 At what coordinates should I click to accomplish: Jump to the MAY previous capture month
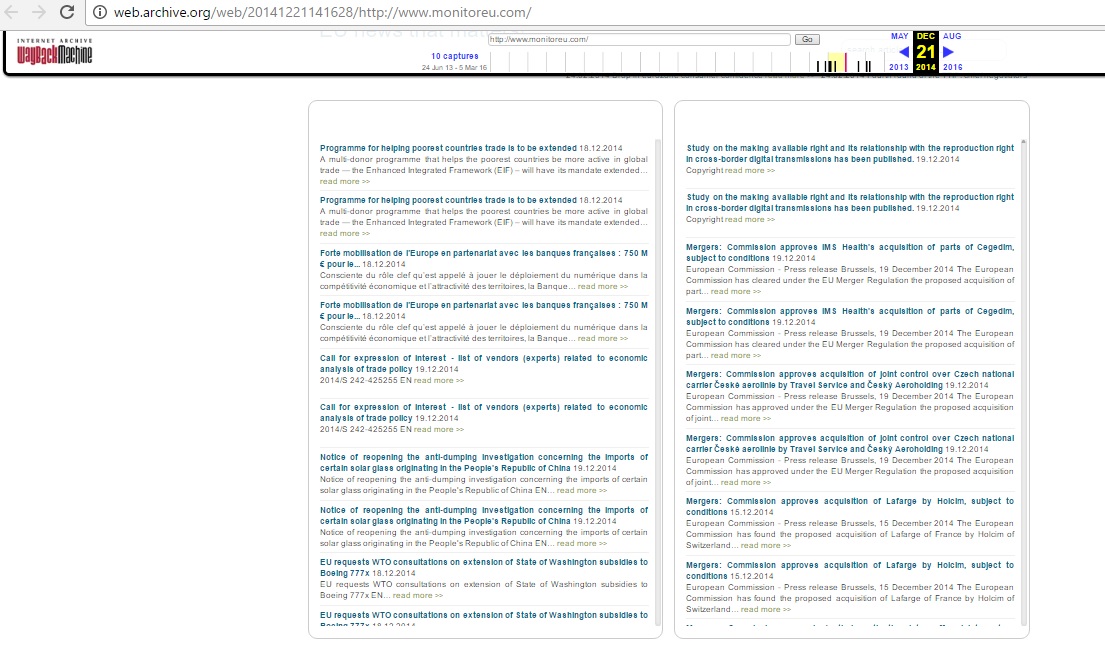point(899,37)
